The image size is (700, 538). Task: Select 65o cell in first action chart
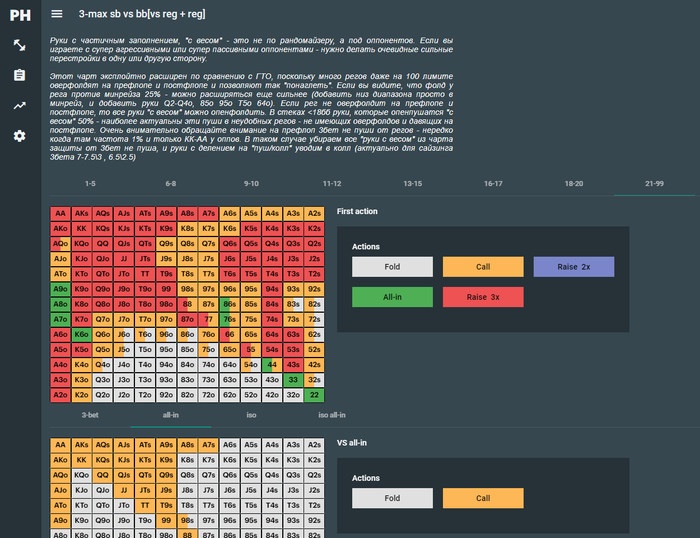coord(229,350)
